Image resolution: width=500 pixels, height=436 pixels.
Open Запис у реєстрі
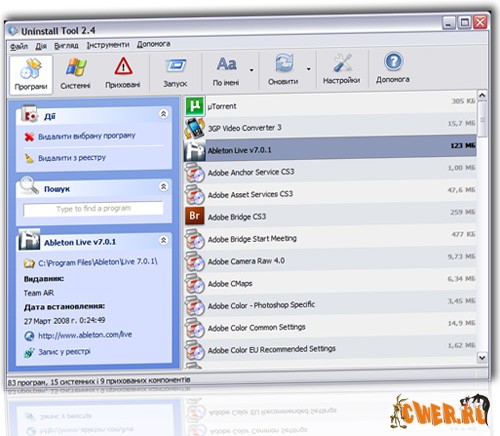(64, 352)
